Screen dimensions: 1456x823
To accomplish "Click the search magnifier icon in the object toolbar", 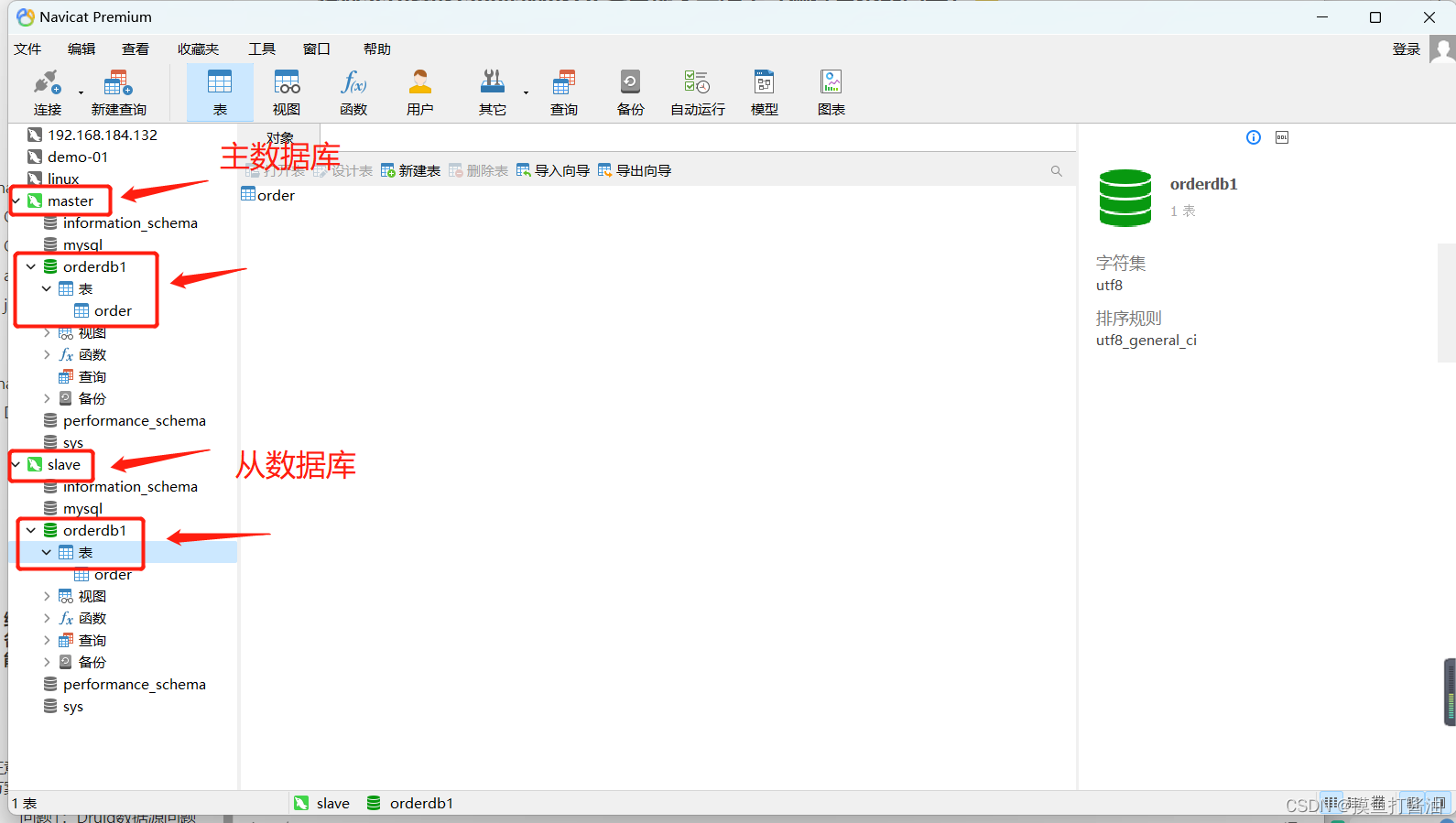I will (1057, 171).
